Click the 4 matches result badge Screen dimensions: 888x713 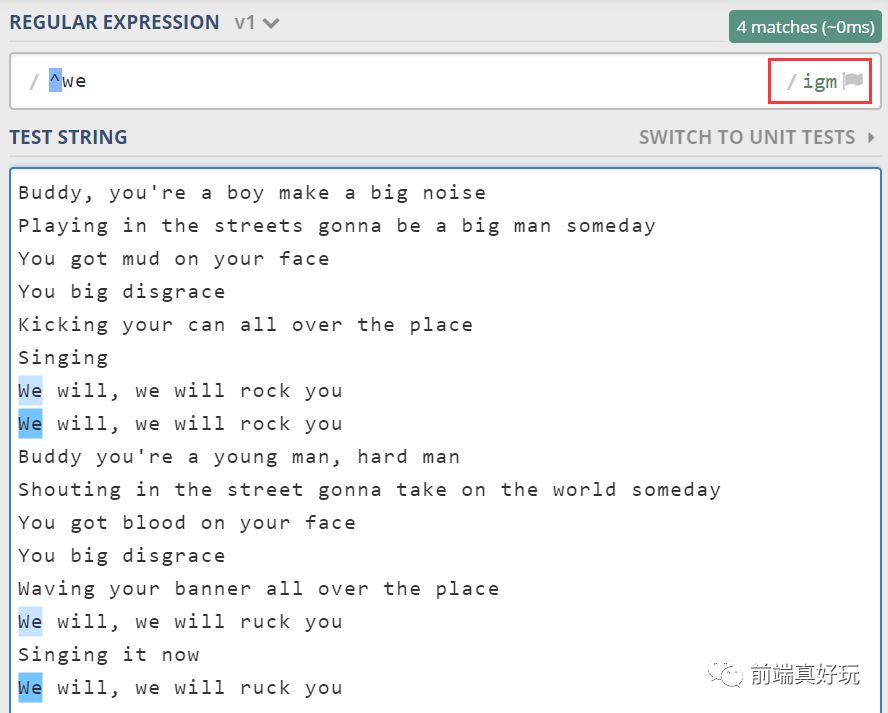pos(805,27)
